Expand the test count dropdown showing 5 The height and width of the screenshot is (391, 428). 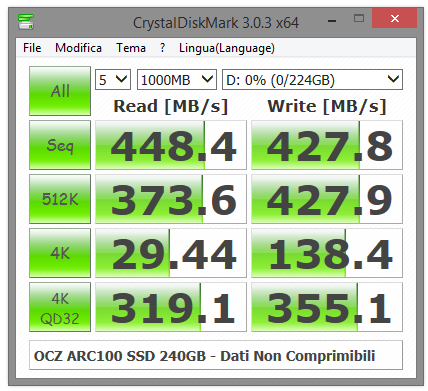click(x=113, y=80)
